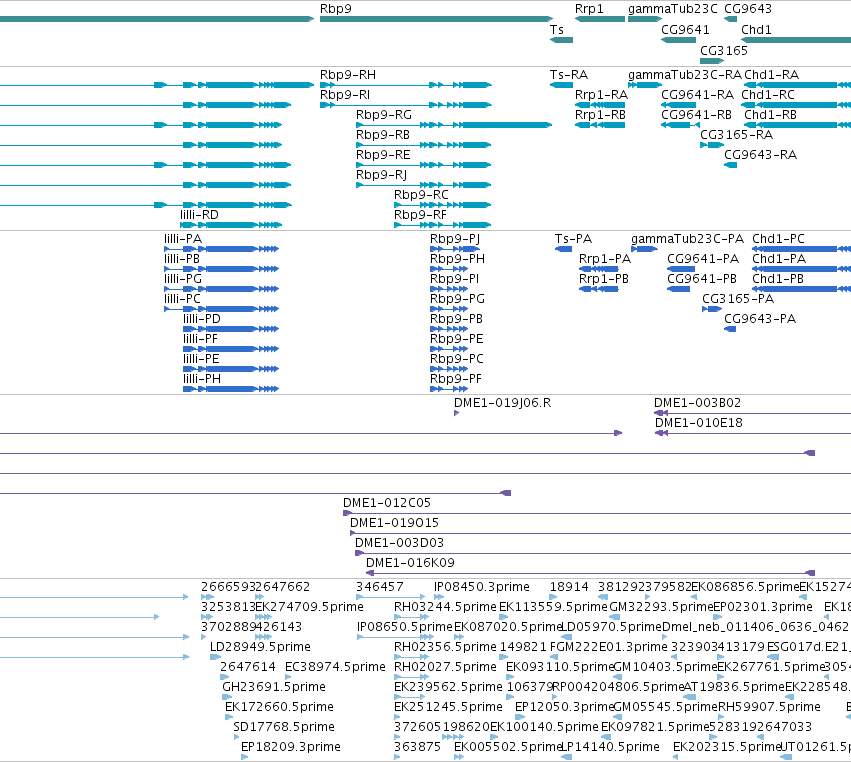Select protein Rbp9-PI
The image size is (851, 762).
click(x=454, y=280)
